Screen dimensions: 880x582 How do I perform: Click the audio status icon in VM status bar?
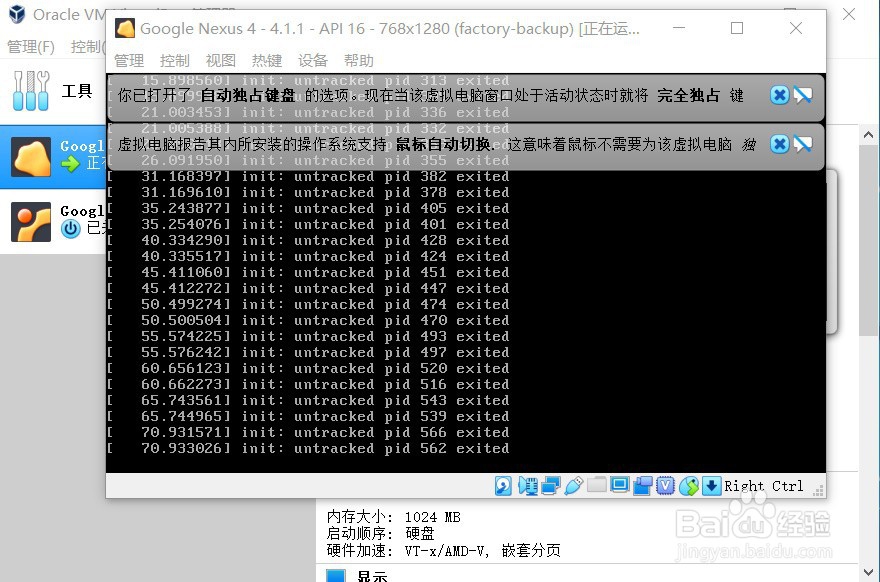pos(527,485)
